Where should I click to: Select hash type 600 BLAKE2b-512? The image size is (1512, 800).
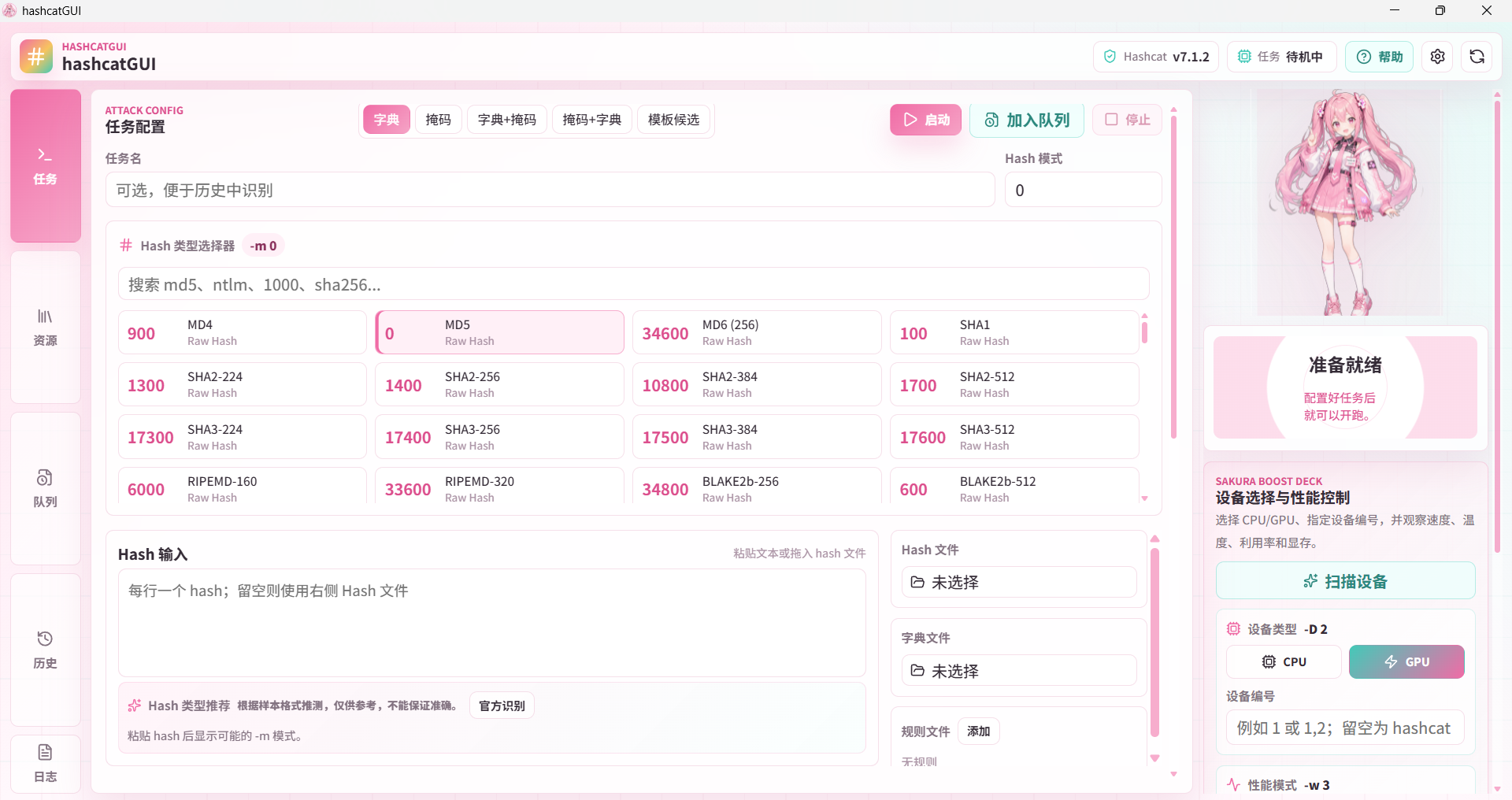click(x=1014, y=487)
